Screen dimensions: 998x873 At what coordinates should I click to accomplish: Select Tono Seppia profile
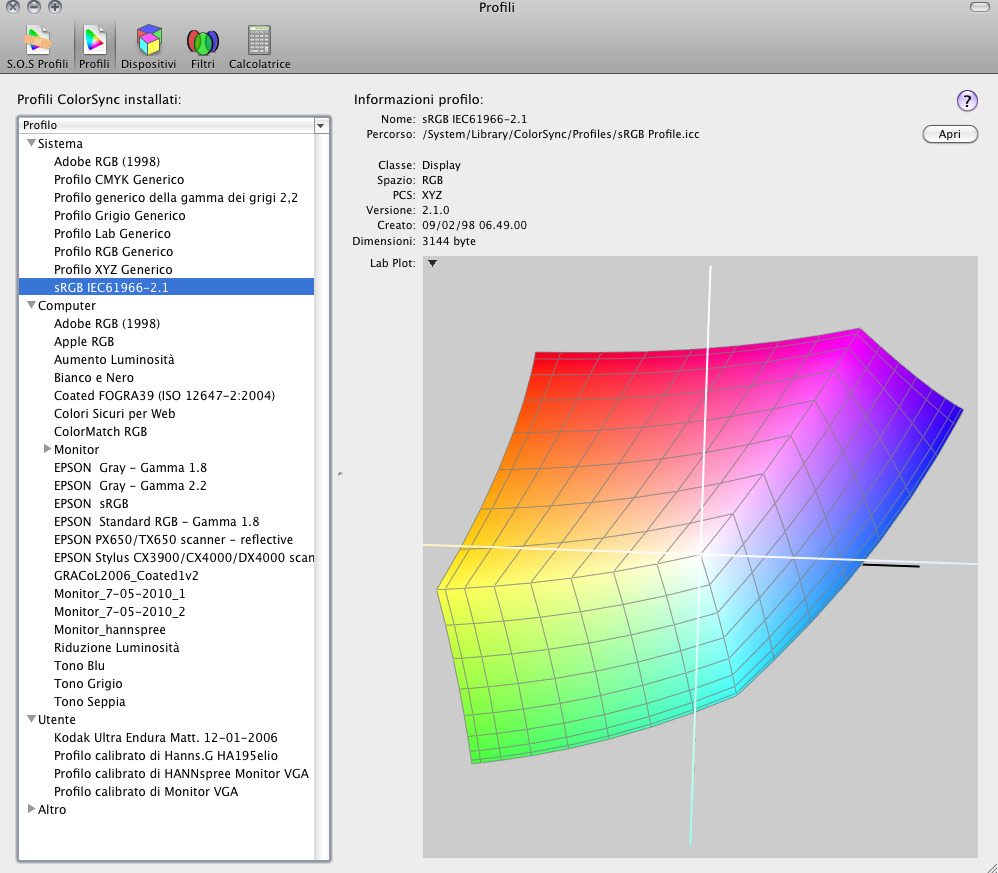point(90,702)
